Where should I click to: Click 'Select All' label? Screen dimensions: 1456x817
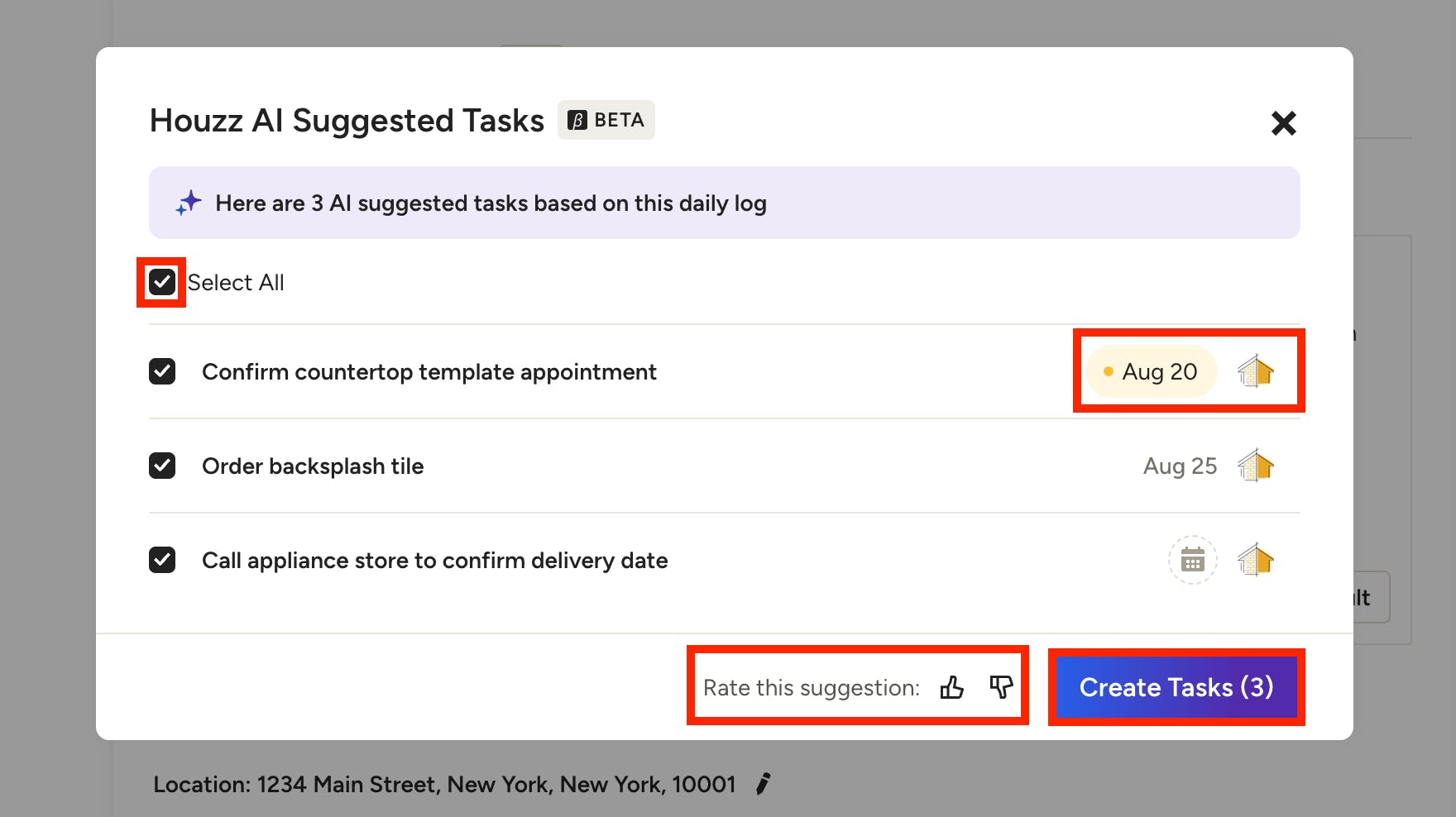236,283
